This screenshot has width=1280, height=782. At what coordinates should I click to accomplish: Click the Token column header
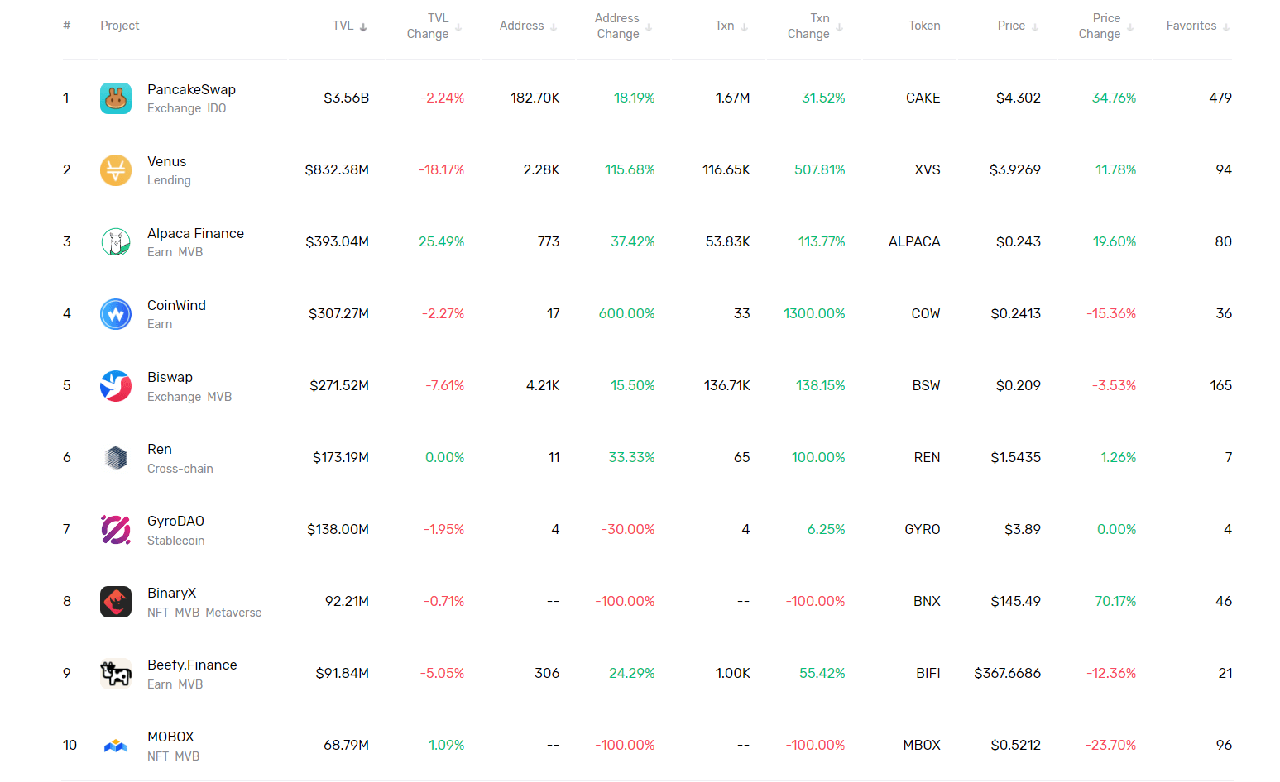[925, 26]
